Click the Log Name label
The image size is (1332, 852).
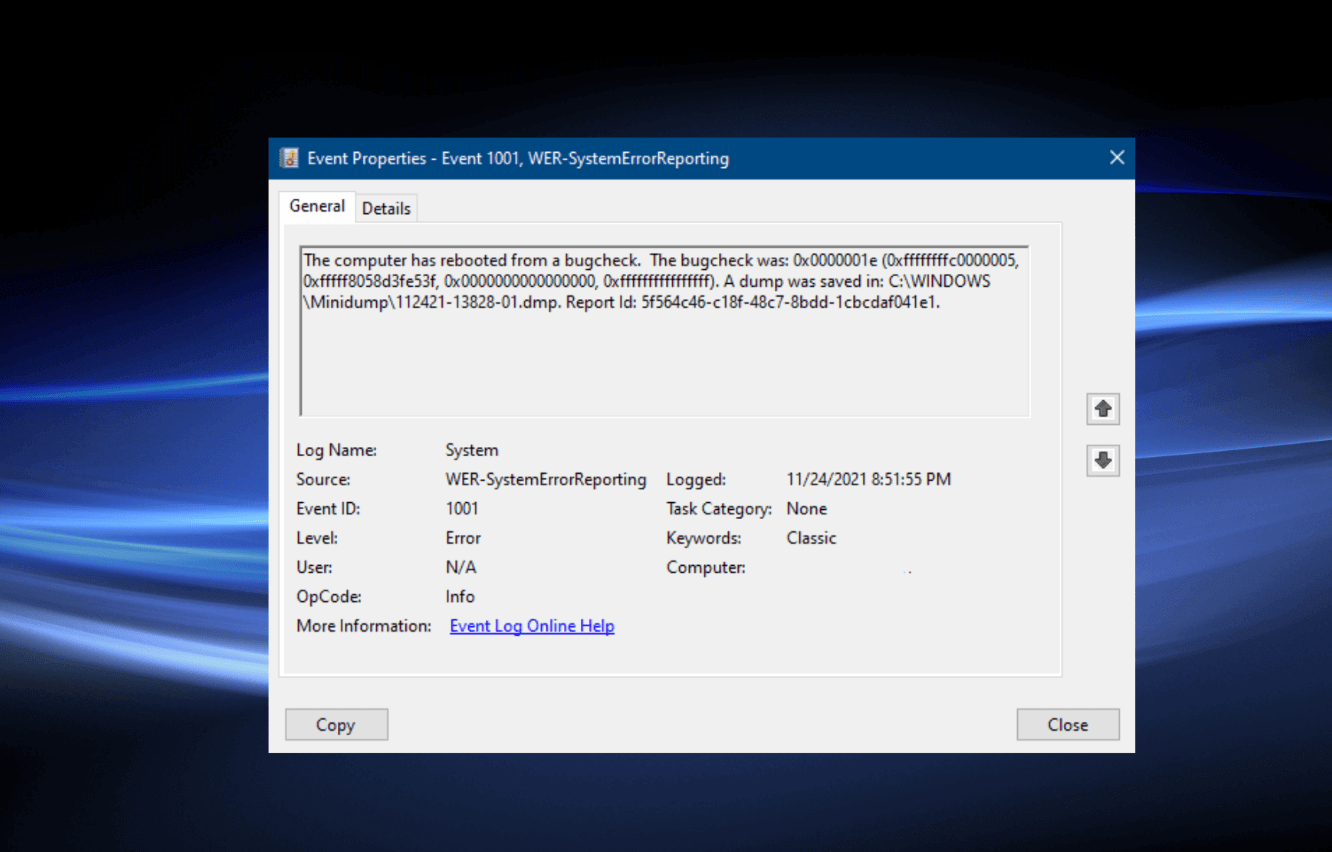(x=337, y=451)
